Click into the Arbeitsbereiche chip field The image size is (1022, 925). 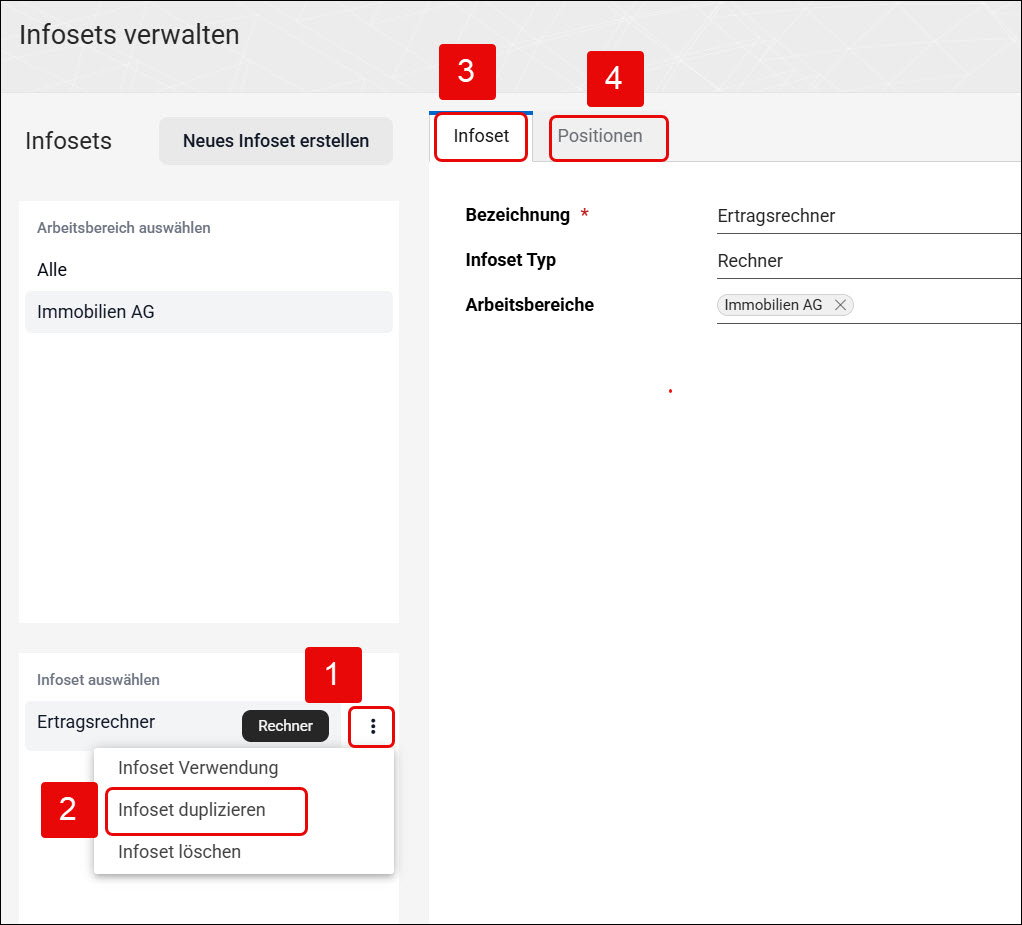tap(869, 306)
